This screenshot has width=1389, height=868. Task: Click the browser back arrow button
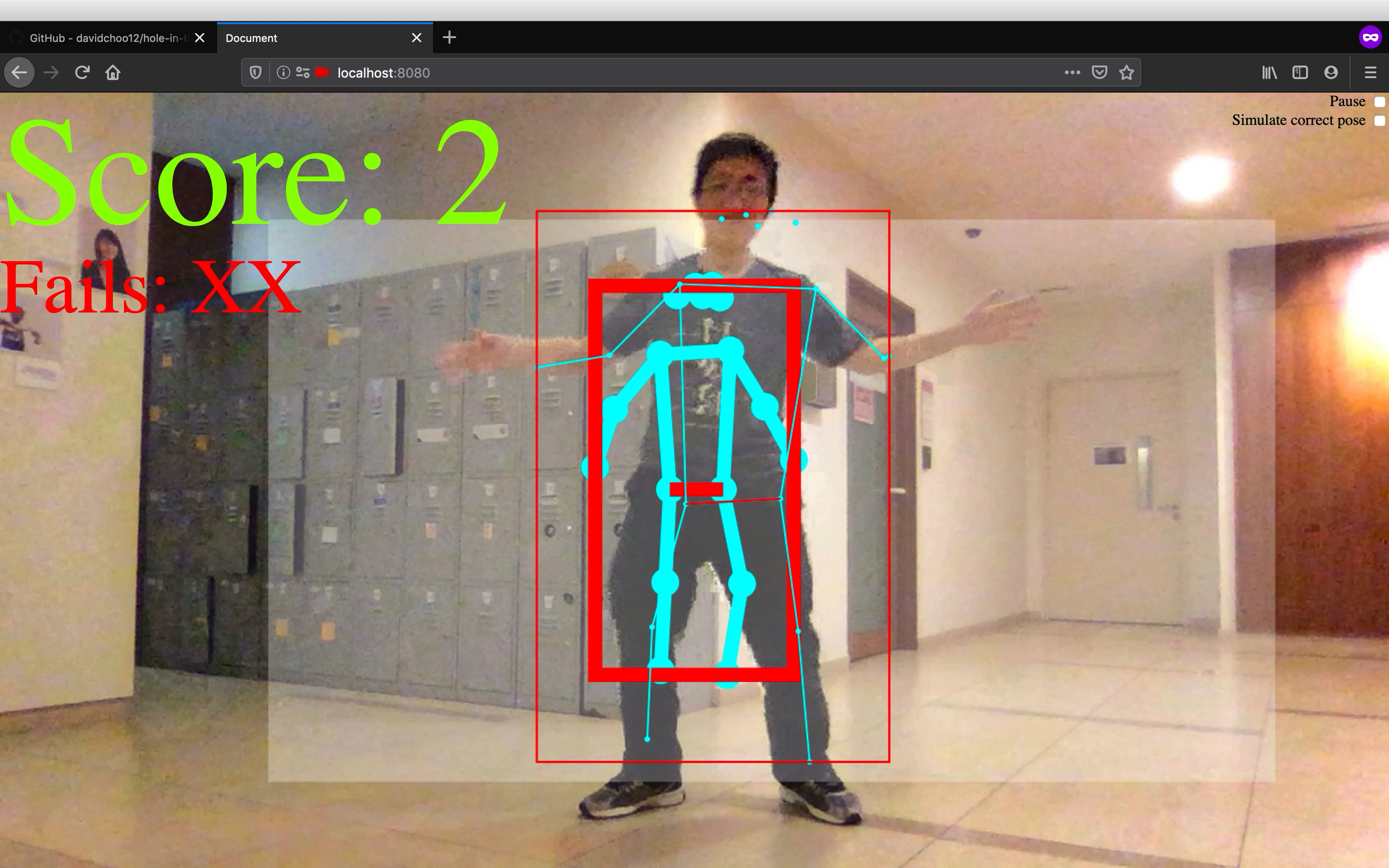[19, 73]
